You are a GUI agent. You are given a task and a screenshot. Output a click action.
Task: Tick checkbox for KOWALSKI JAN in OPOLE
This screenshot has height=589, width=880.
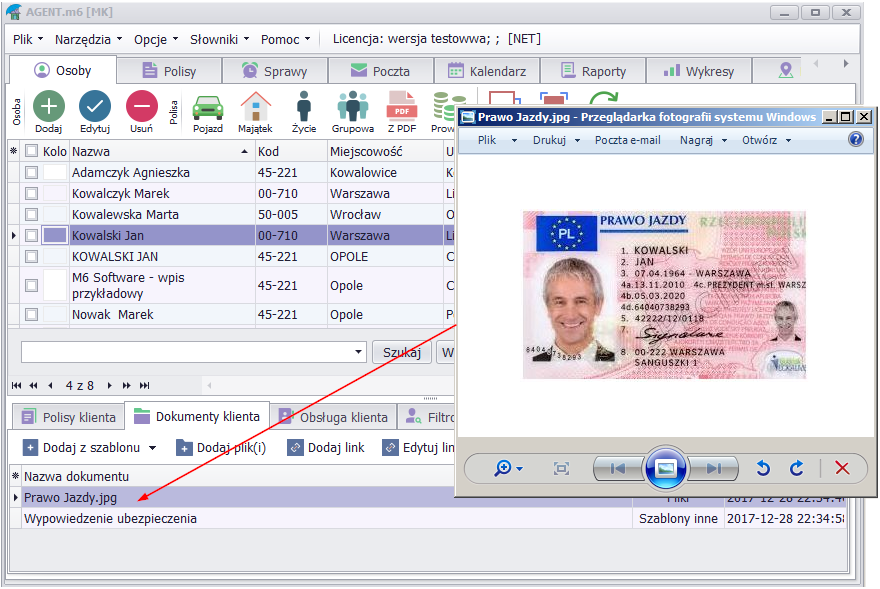coord(31,257)
